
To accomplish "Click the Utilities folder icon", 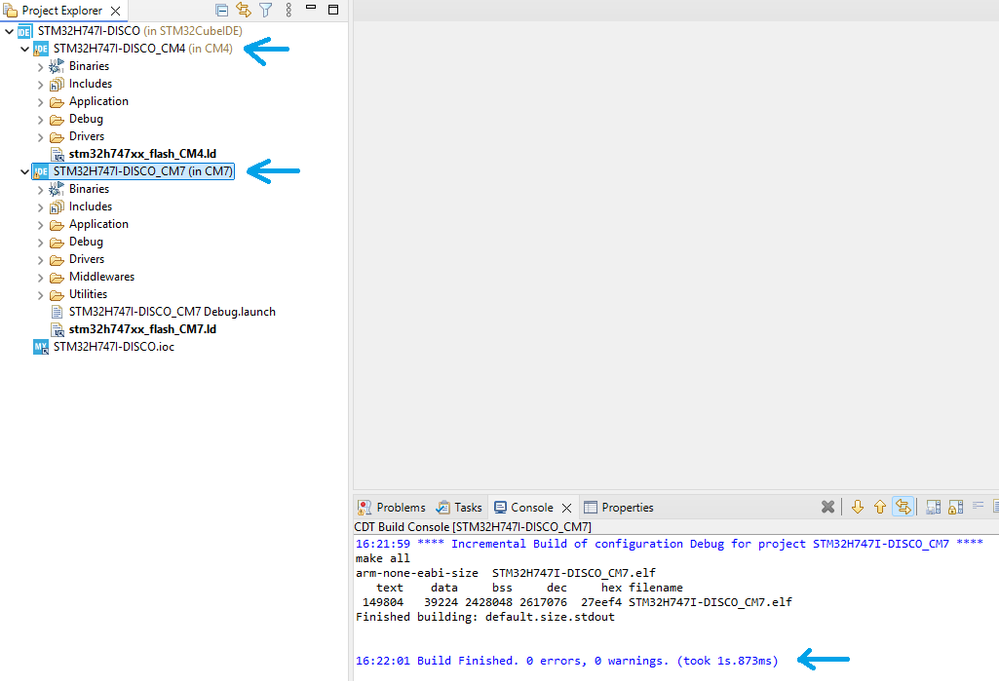I will (x=57, y=295).
